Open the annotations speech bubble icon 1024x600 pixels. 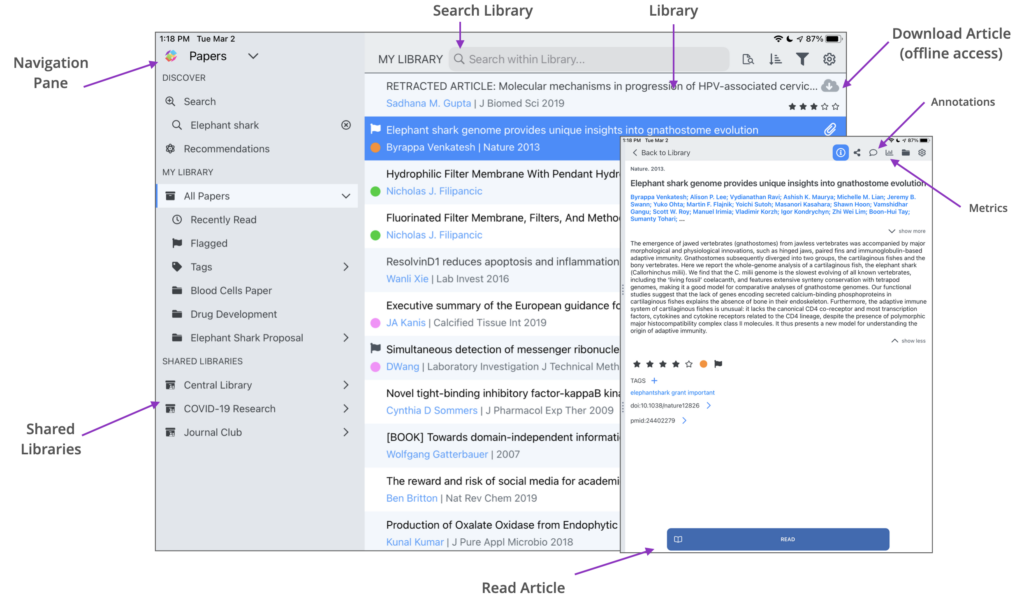(873, 153)
